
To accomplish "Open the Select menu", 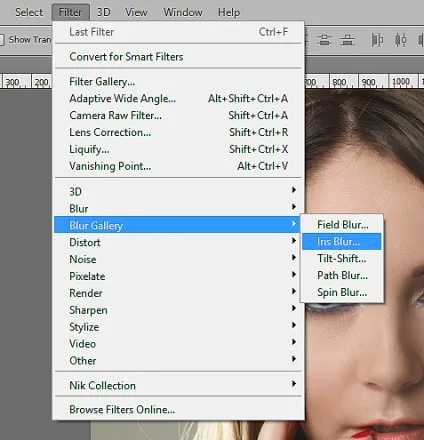I will click(29, 12).
